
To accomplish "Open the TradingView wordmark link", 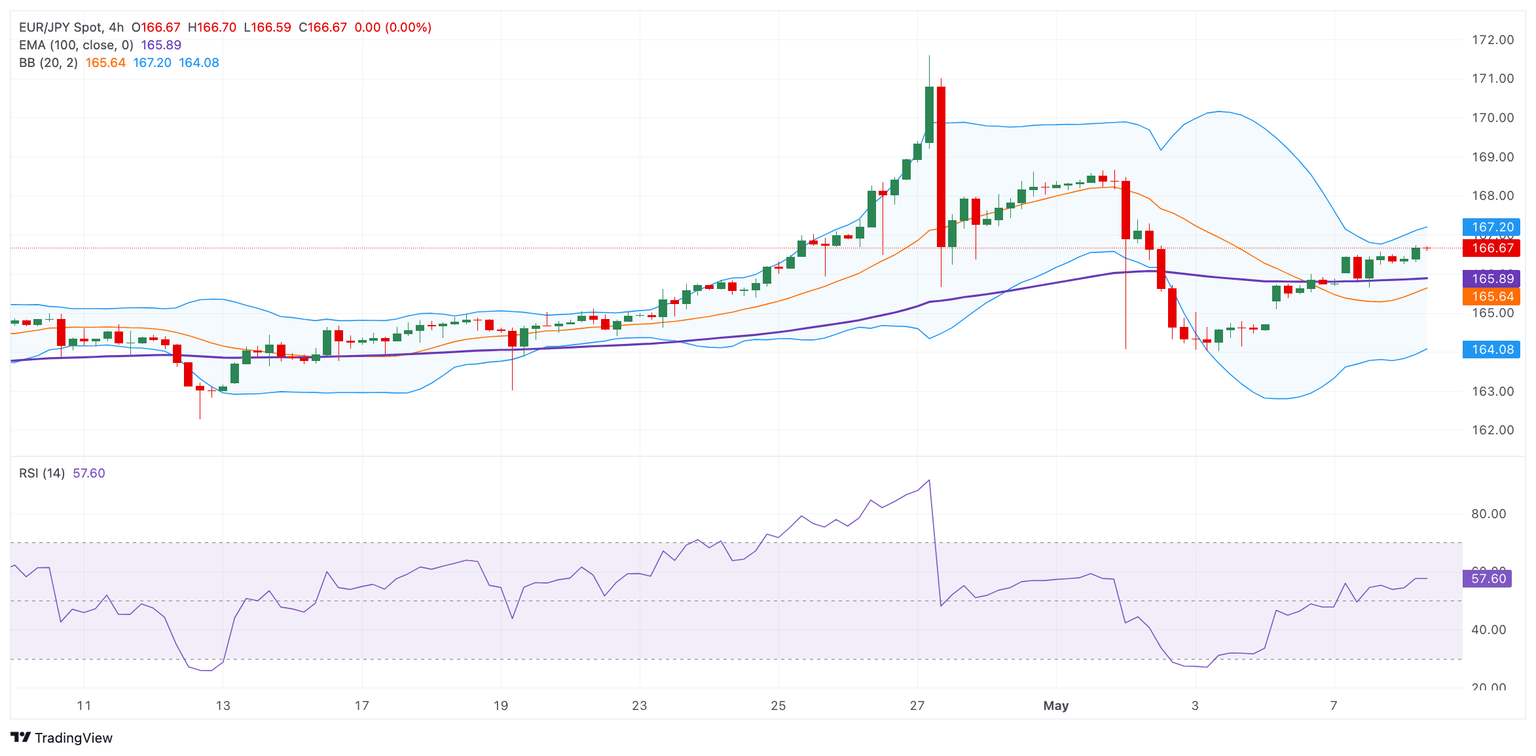I will coord(73,738).
